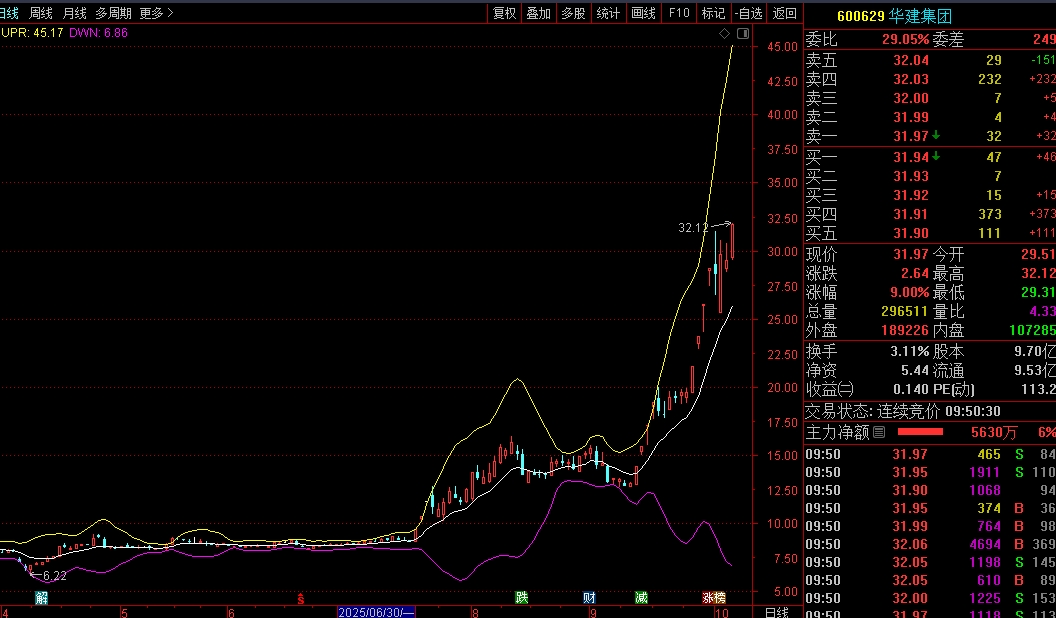1056x618 pixels.
Task: Click 卖二 price 31.99
Action: click(911, 117)
